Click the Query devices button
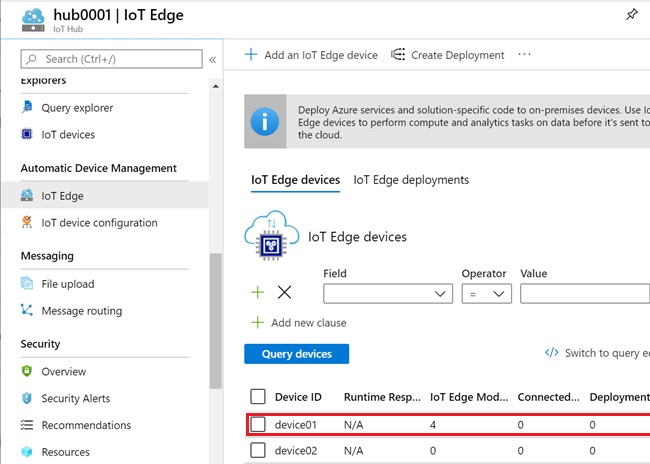Image resolution: width=650 pixels, height=464 pixels. click(296, 354)
